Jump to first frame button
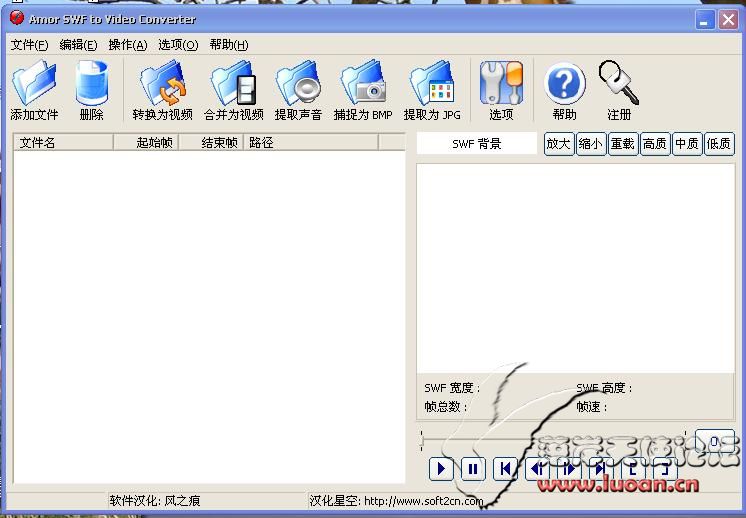This screenshot has height=518, width=746. [505, 469]
